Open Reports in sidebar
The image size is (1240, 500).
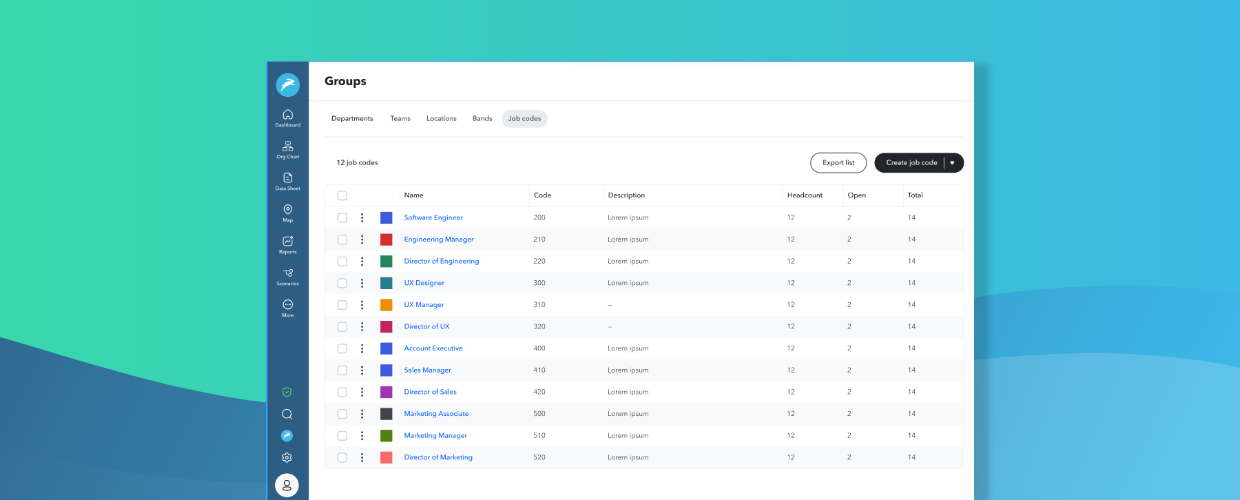click(287, 244)
